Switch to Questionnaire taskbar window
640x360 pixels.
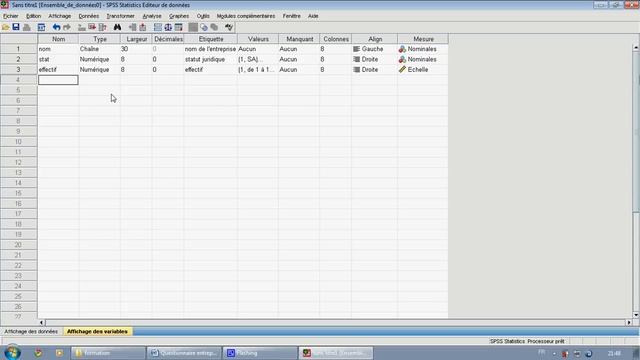(184, 353)
